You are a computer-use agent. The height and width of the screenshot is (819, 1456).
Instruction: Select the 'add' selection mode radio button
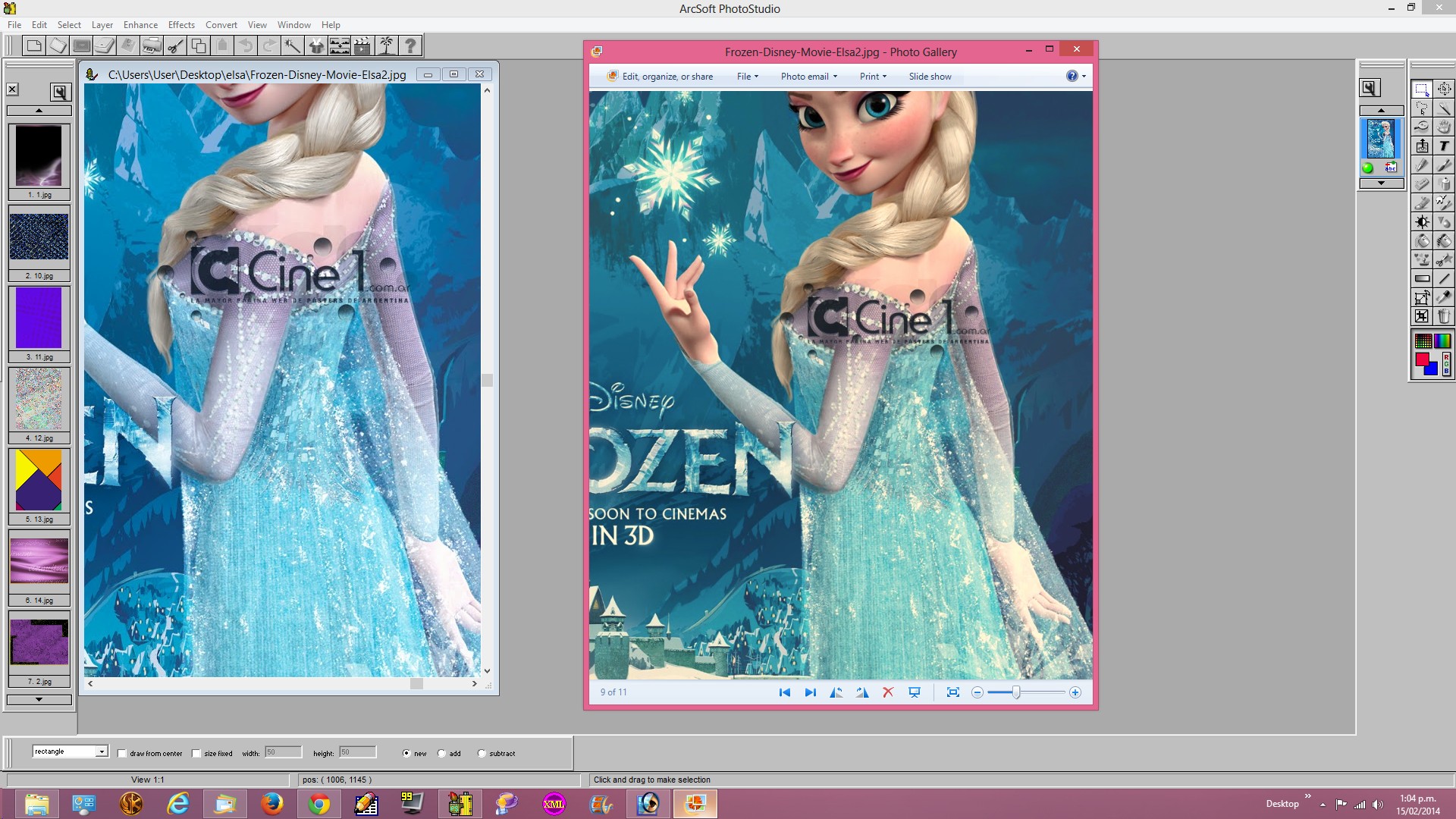click(x=441, y=753)
